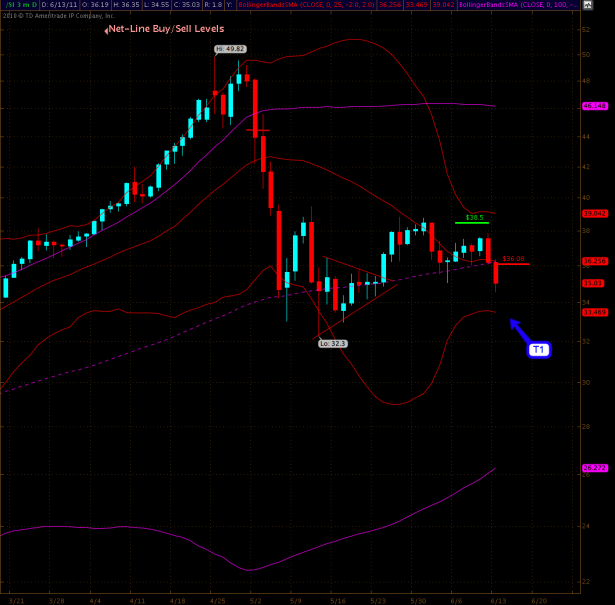Click the 5/2 date on time axis
615x605 pixels.
tap(255, 600)
